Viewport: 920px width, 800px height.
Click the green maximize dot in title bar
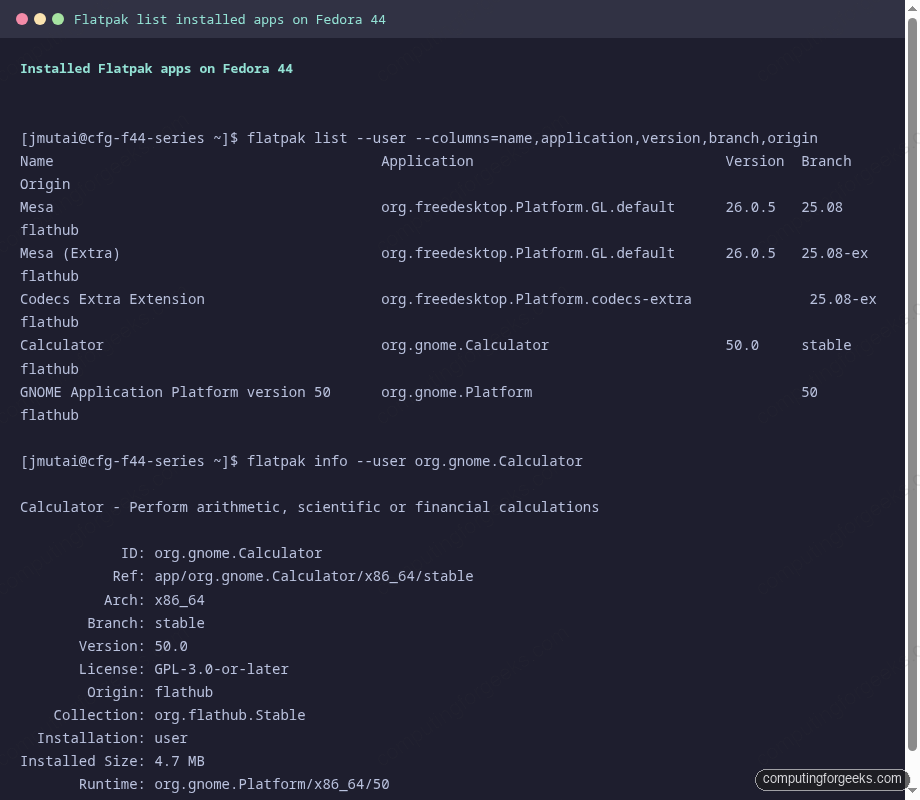pos(58,19)
